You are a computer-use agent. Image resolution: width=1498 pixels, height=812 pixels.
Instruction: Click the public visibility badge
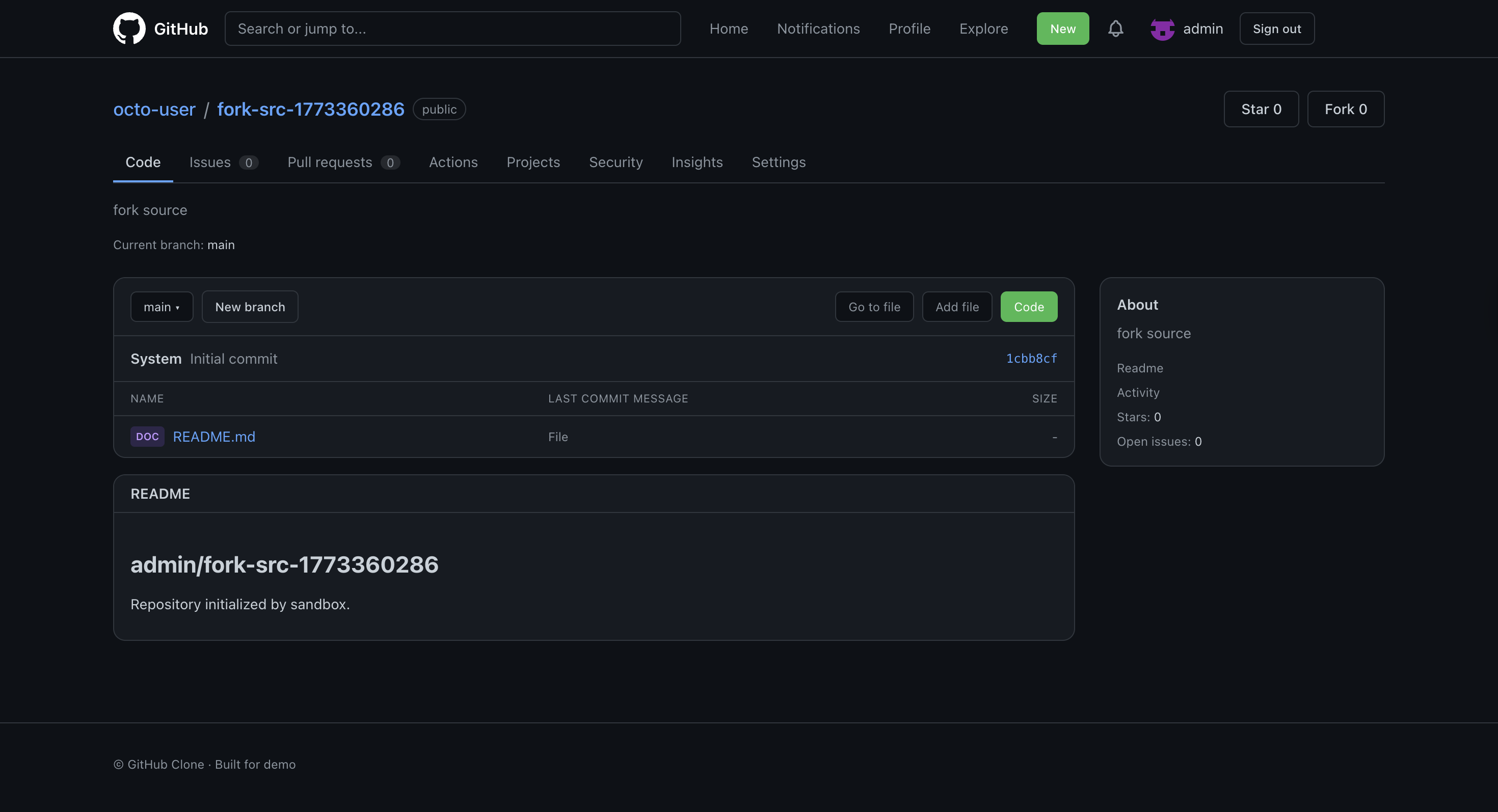[439, 110]
